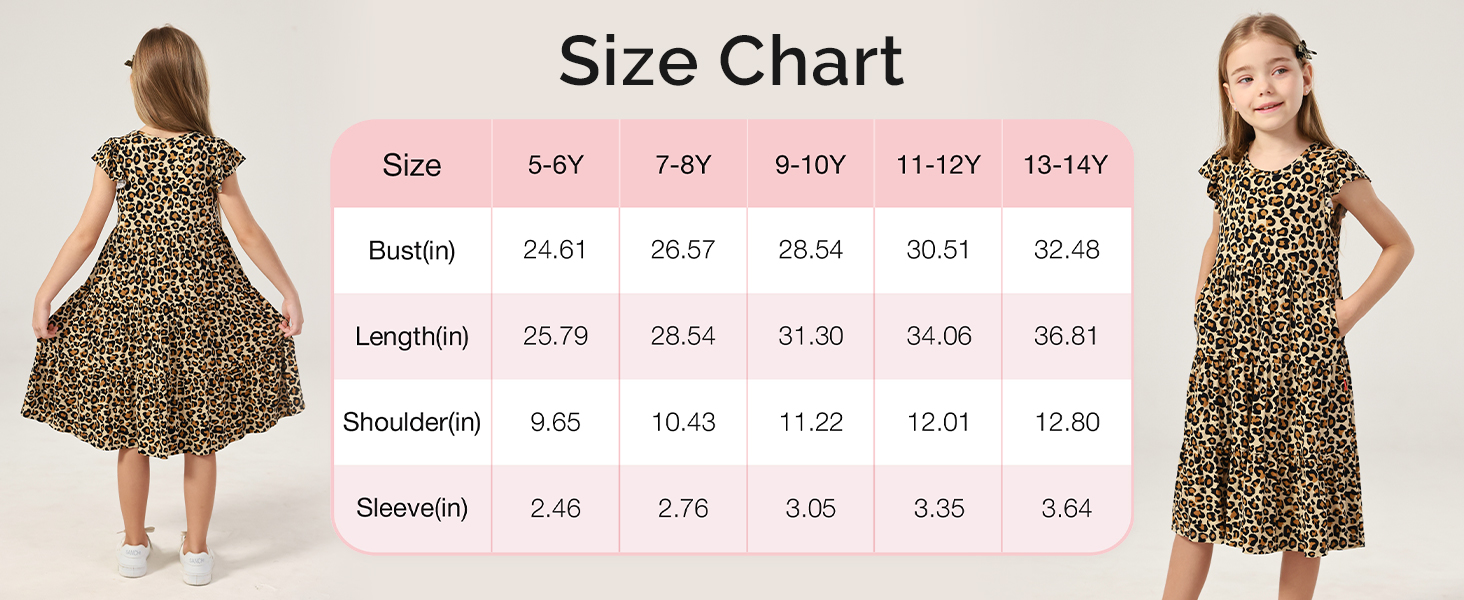Viewport: 1464px width, 600px height.
Task: Click the 3.05 sleeve measurement
Action: coord(810,508)
